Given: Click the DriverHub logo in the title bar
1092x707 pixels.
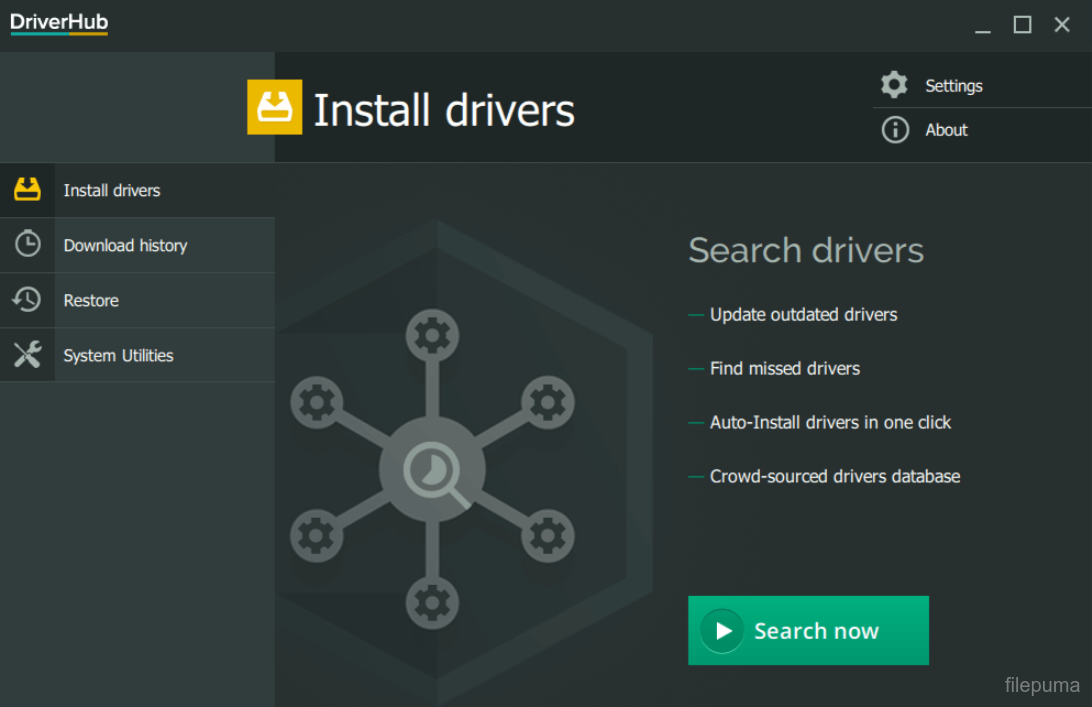Looking at the screenshot, I should pyautogui.click(x=59, y=23).
